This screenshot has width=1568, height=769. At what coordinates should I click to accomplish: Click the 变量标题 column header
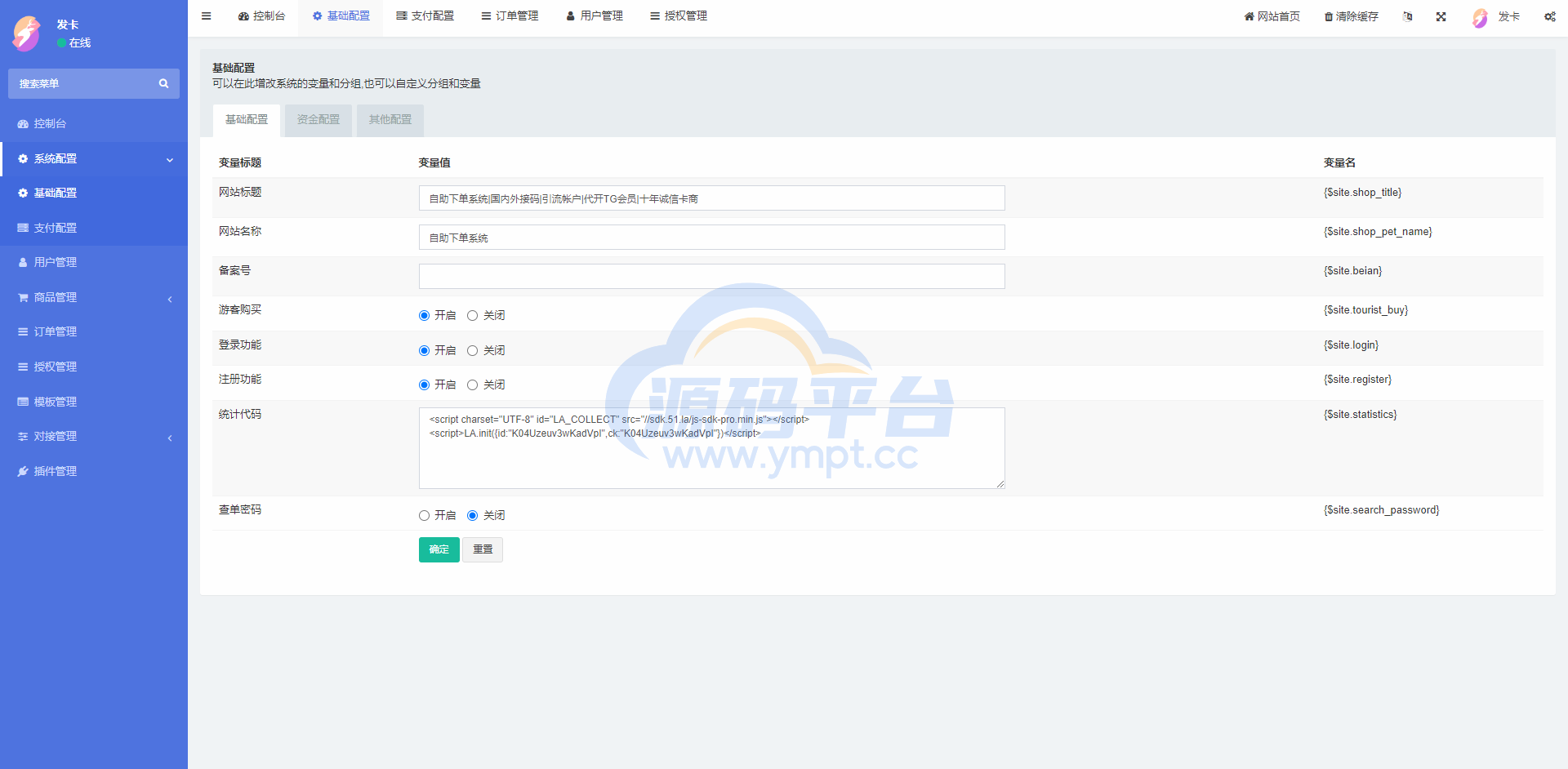coord(240,163)
